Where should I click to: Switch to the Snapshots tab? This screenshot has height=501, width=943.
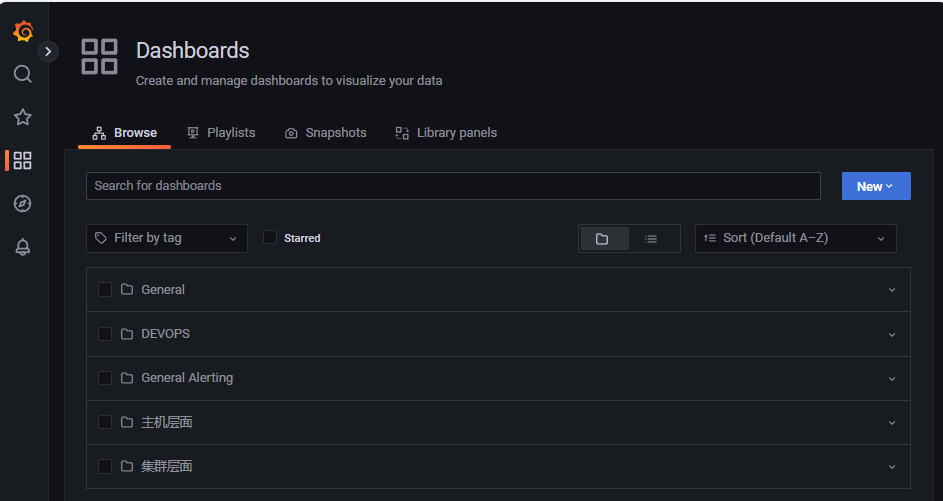[325, 133]
